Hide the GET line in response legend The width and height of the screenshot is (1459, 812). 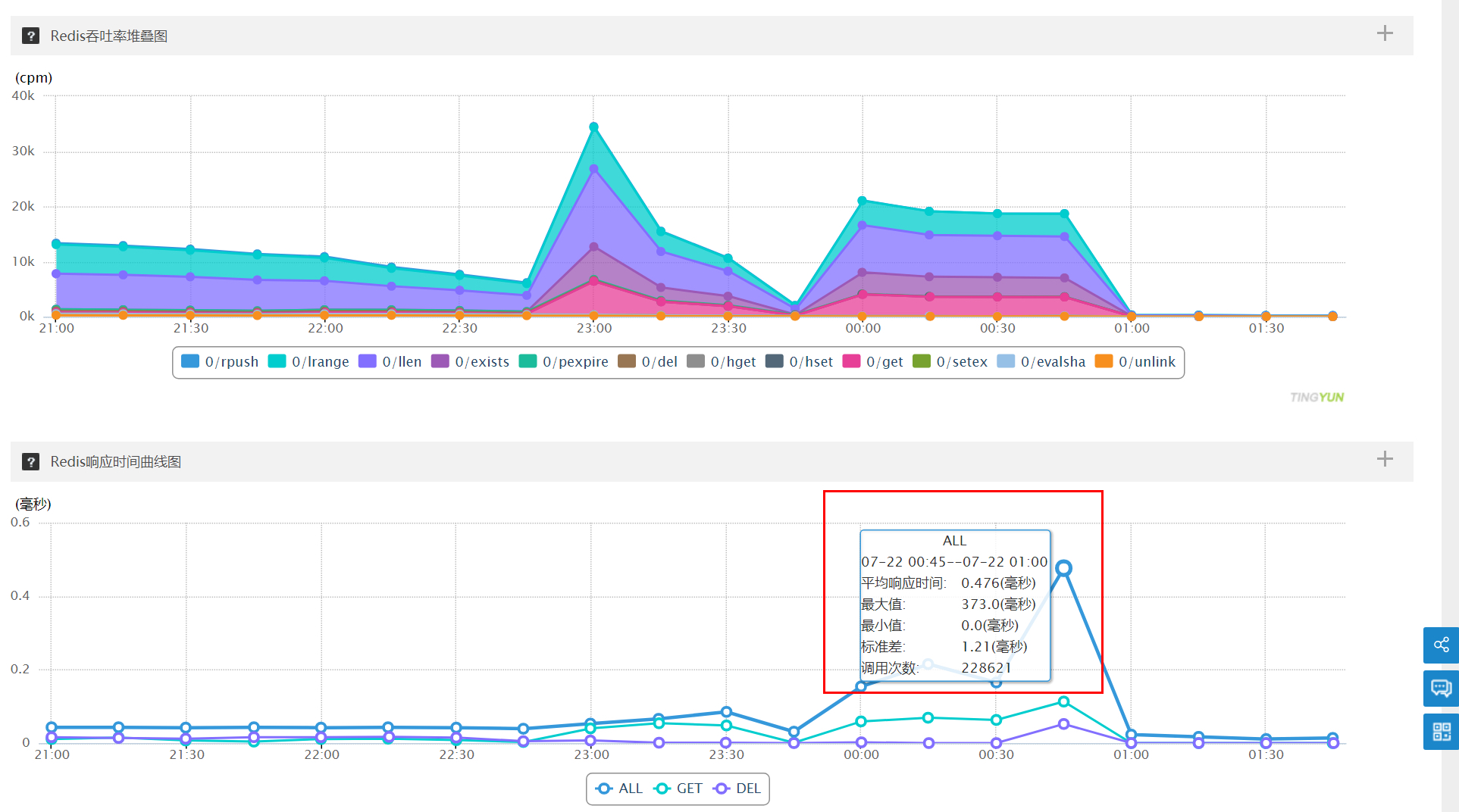[678, 789]
